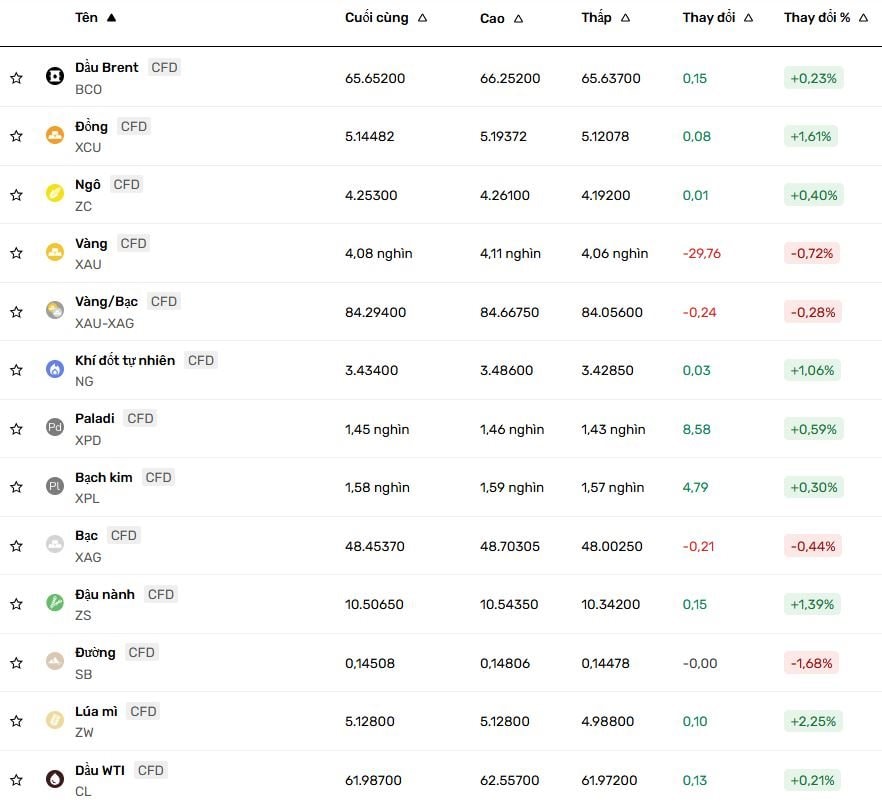Click the +2,25% change badge for Lúa mì
Image resolution: width=882 pixels, height=804 pixels.
point(813,721)
